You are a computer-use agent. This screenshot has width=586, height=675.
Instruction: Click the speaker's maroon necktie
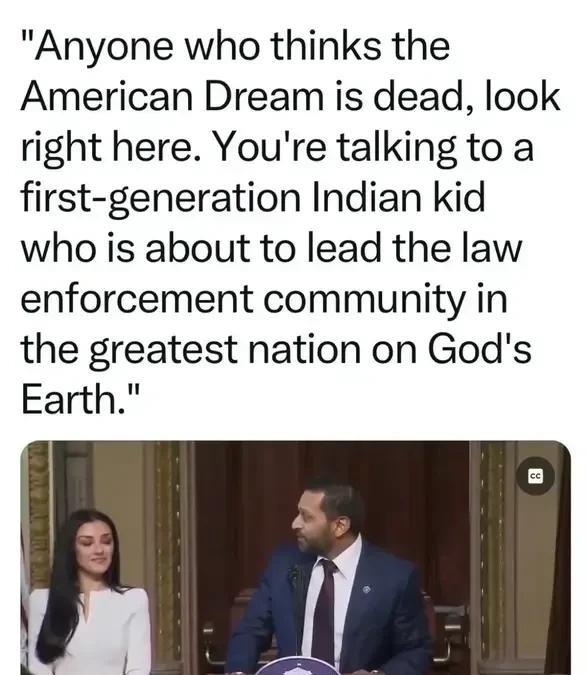(x=323, y=611)
